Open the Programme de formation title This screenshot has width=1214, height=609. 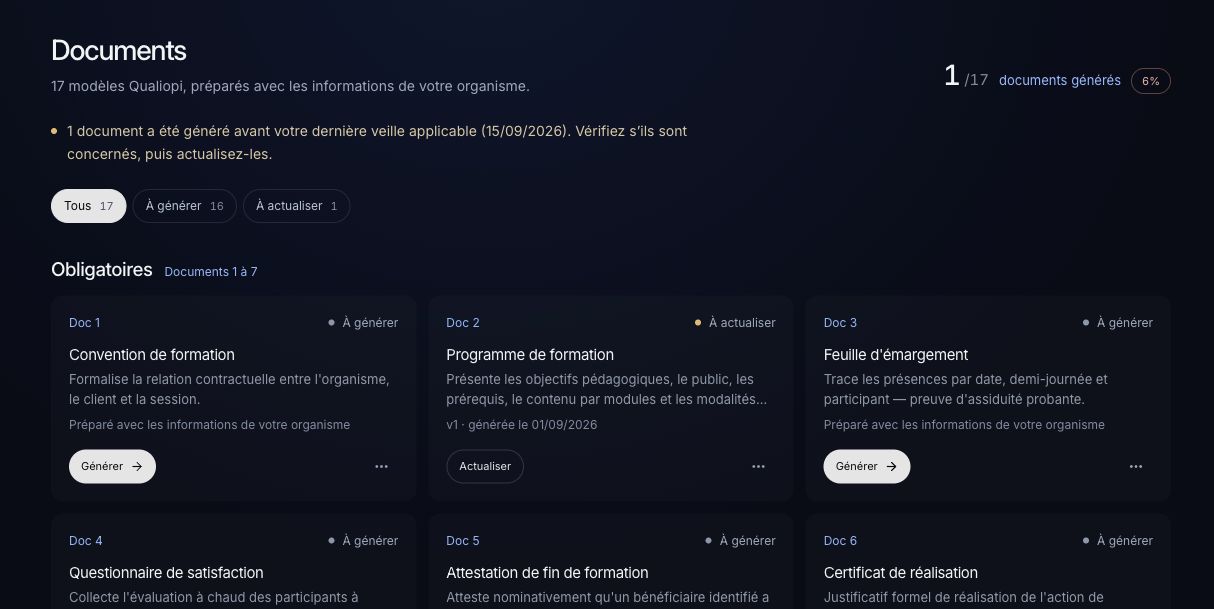[x=530, y=355]
